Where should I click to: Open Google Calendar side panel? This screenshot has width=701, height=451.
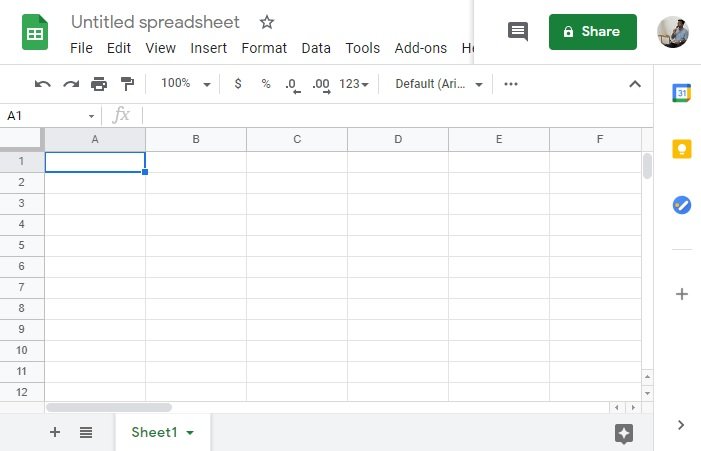point(682,93)
